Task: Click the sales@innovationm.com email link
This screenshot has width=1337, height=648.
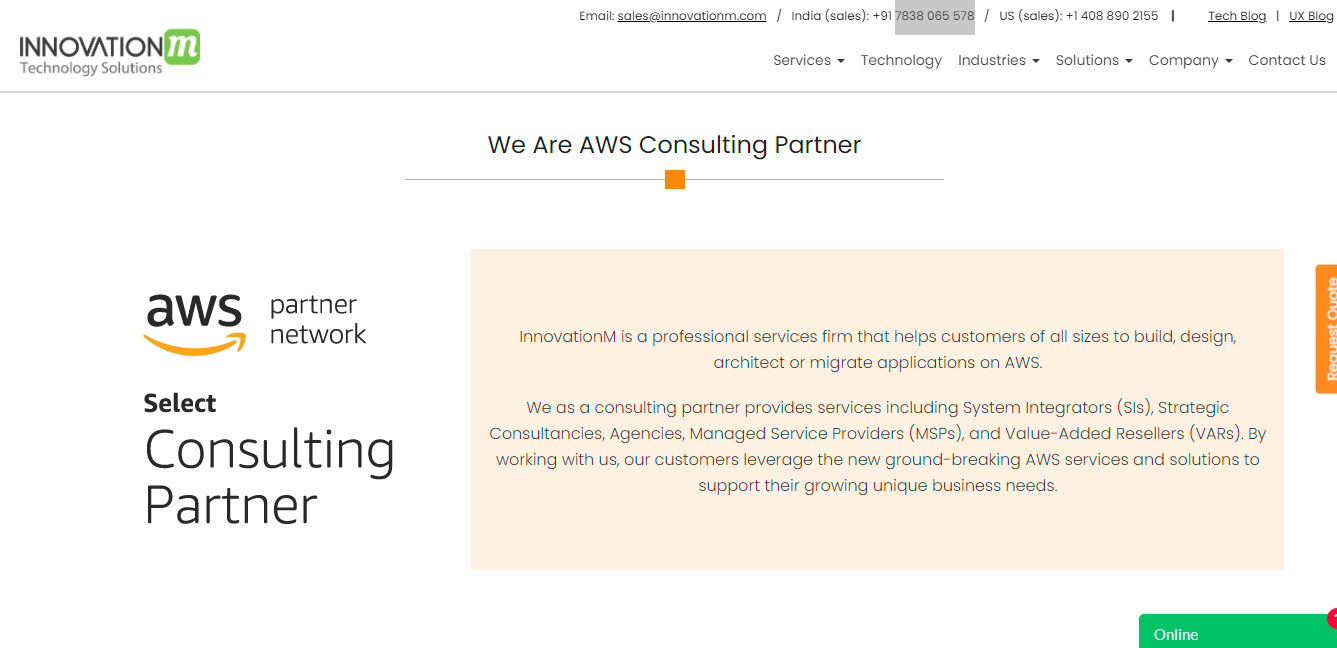Action: pyautogui.click(x=692, y=16)
